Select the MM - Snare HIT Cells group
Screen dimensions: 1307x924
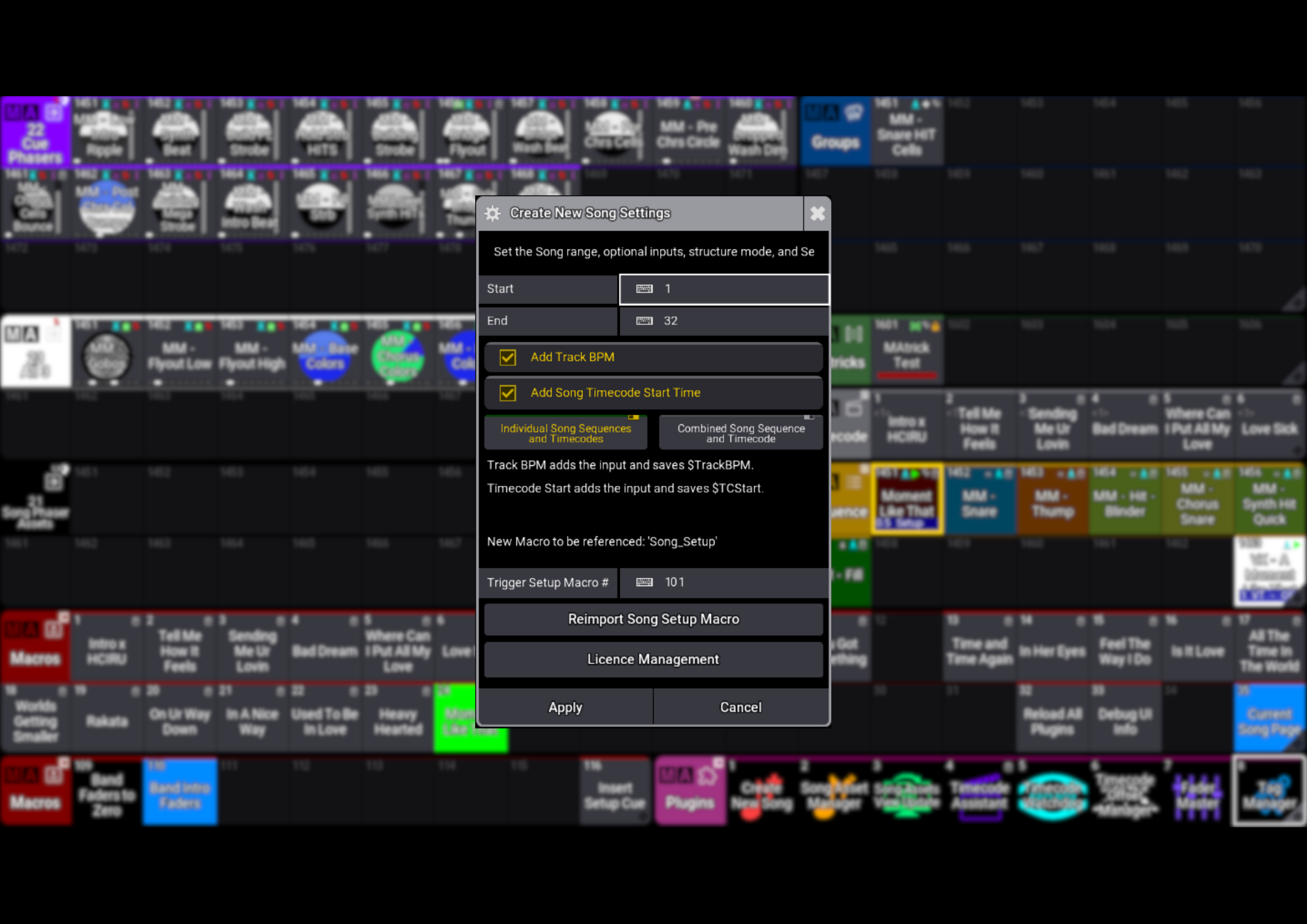[x=907, y=132]
